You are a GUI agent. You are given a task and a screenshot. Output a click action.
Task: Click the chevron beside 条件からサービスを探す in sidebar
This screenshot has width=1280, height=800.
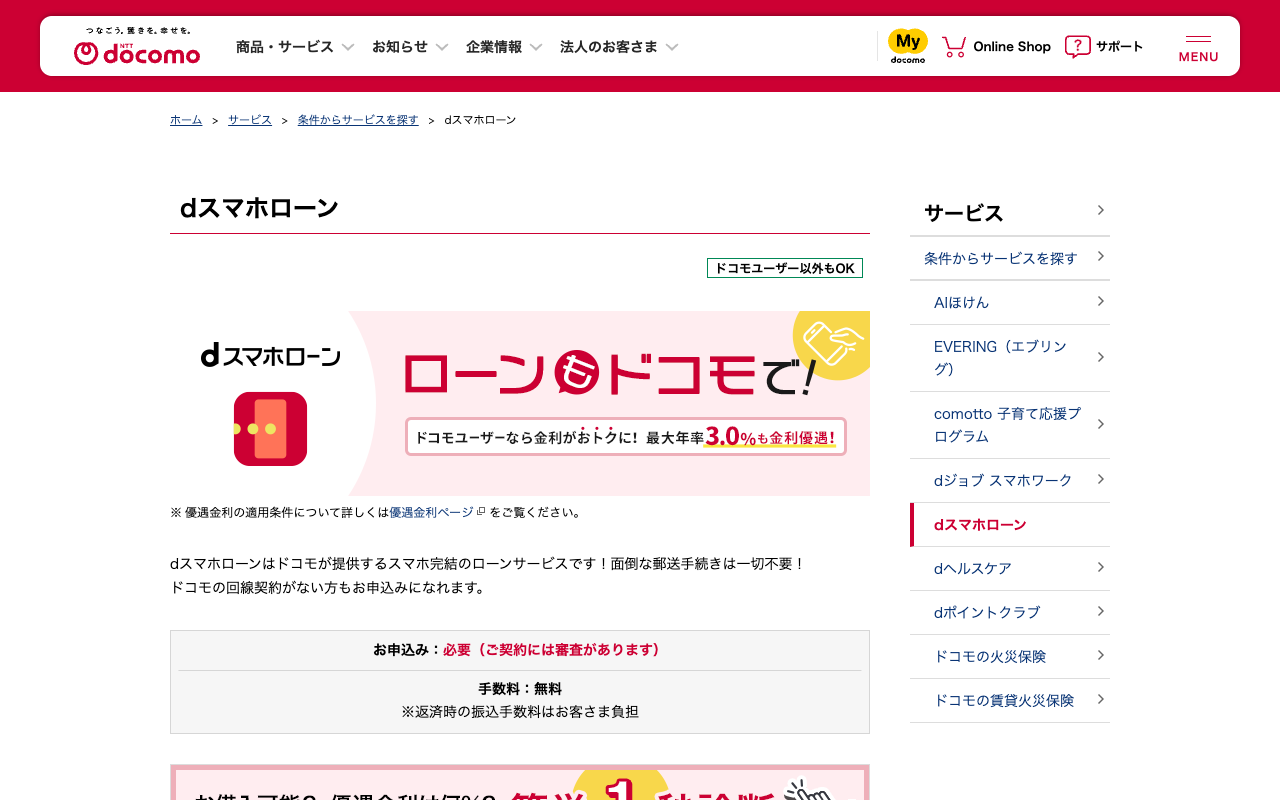tap(1100, 257)
